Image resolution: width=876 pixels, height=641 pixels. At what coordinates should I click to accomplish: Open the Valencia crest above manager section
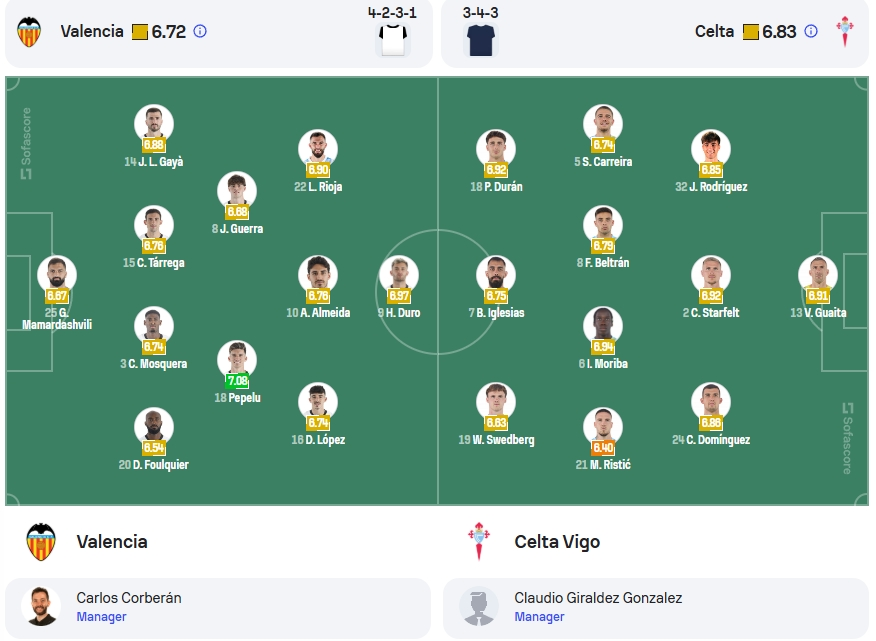tap(41, 542)
